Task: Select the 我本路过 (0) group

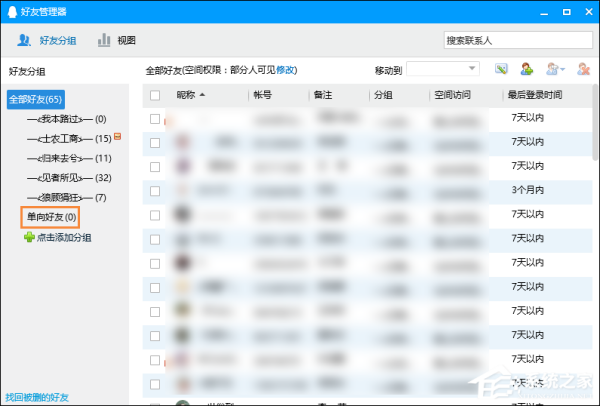Action: (x=67, y=119)
